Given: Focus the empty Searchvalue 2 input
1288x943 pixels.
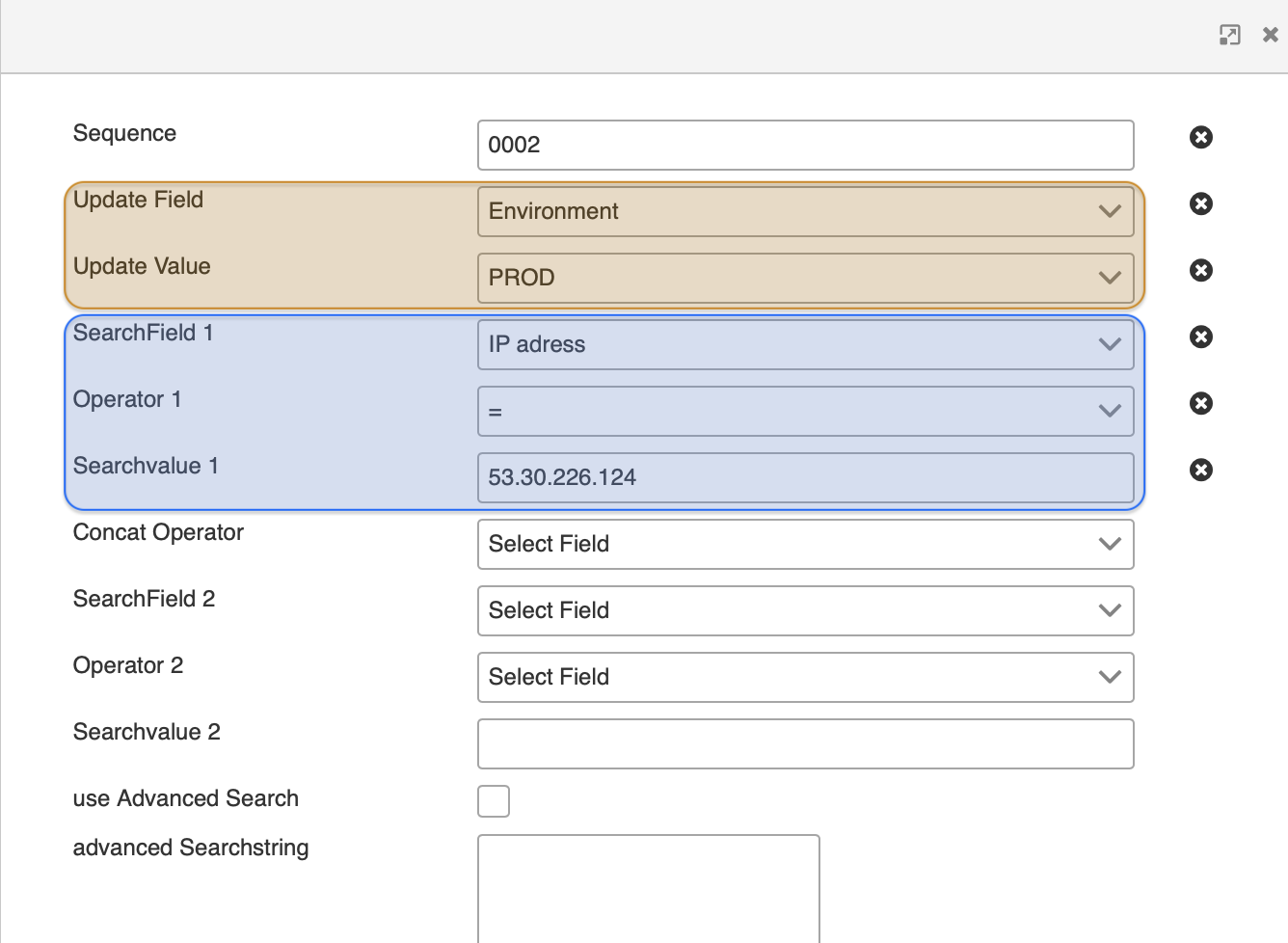Looking at the screenshot, I should click(805, 743).
